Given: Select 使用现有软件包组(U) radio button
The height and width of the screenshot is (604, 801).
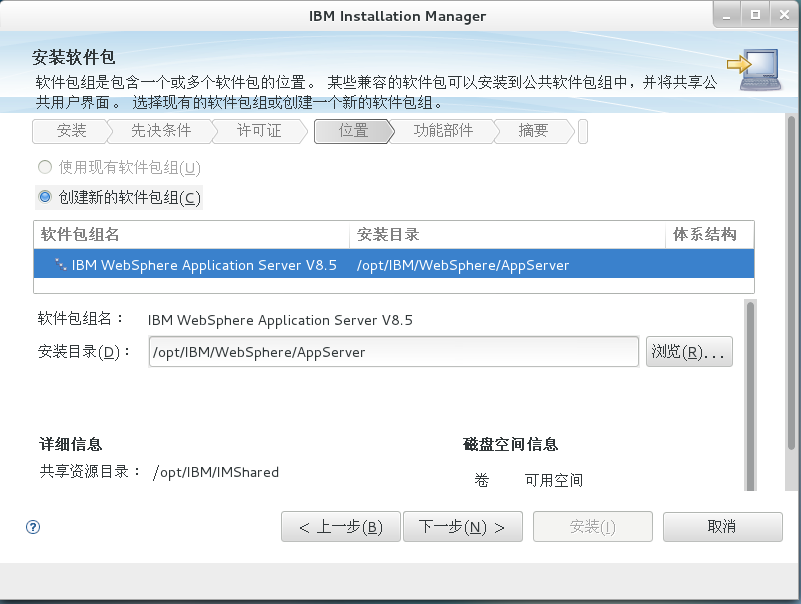Looking at the screenshot, I should (45, 167).
